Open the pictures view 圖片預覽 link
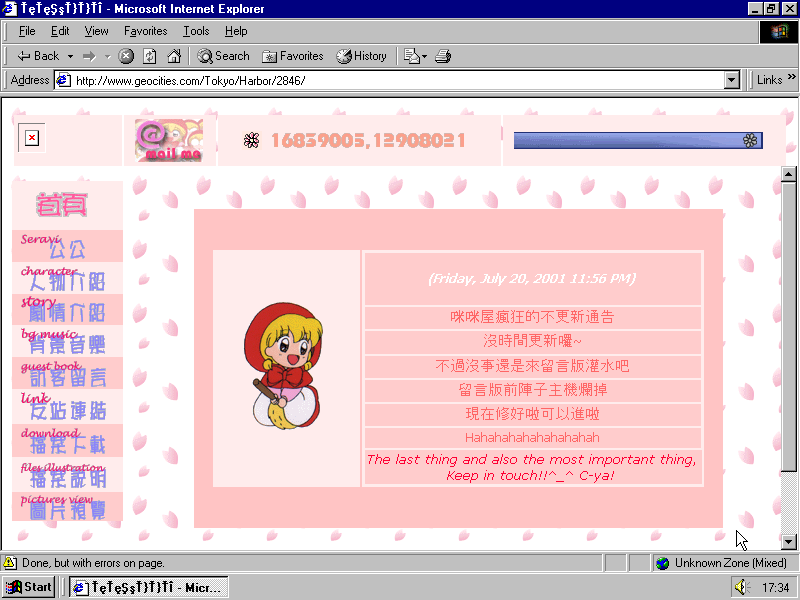This screenshot has height=600, width=800. [x=67, y=507]
